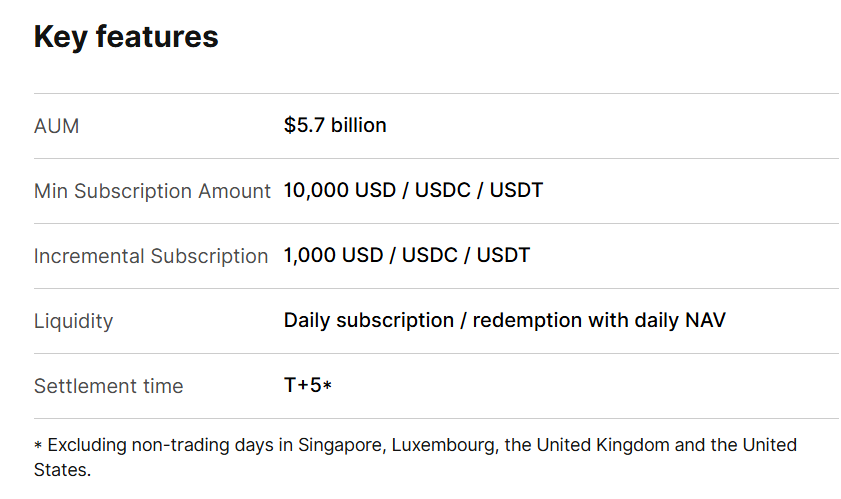Click the word States ending the footnote
The image size is (841, 499).
[x=62, y=469]
